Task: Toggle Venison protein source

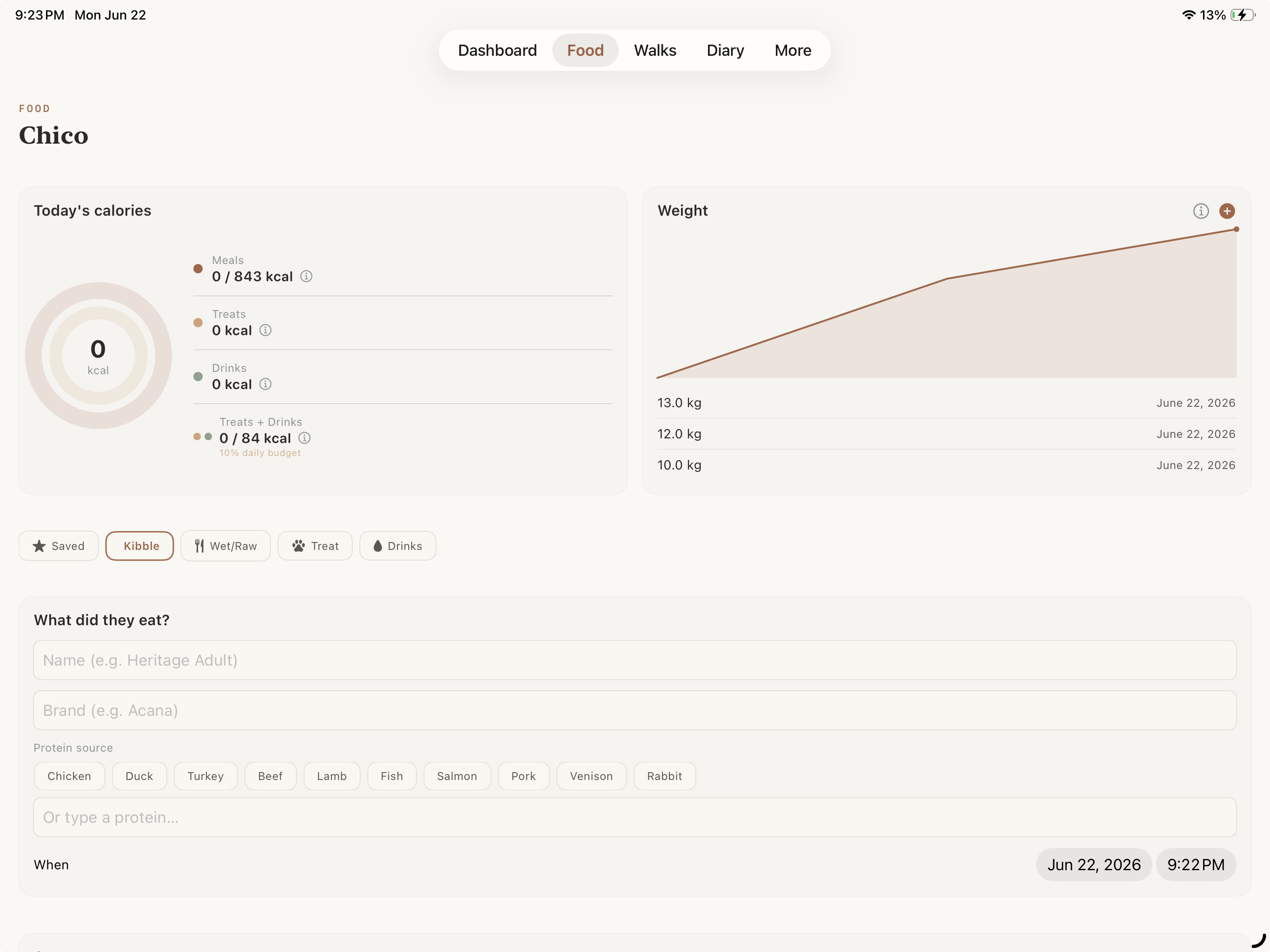Action: coord(591,776)
